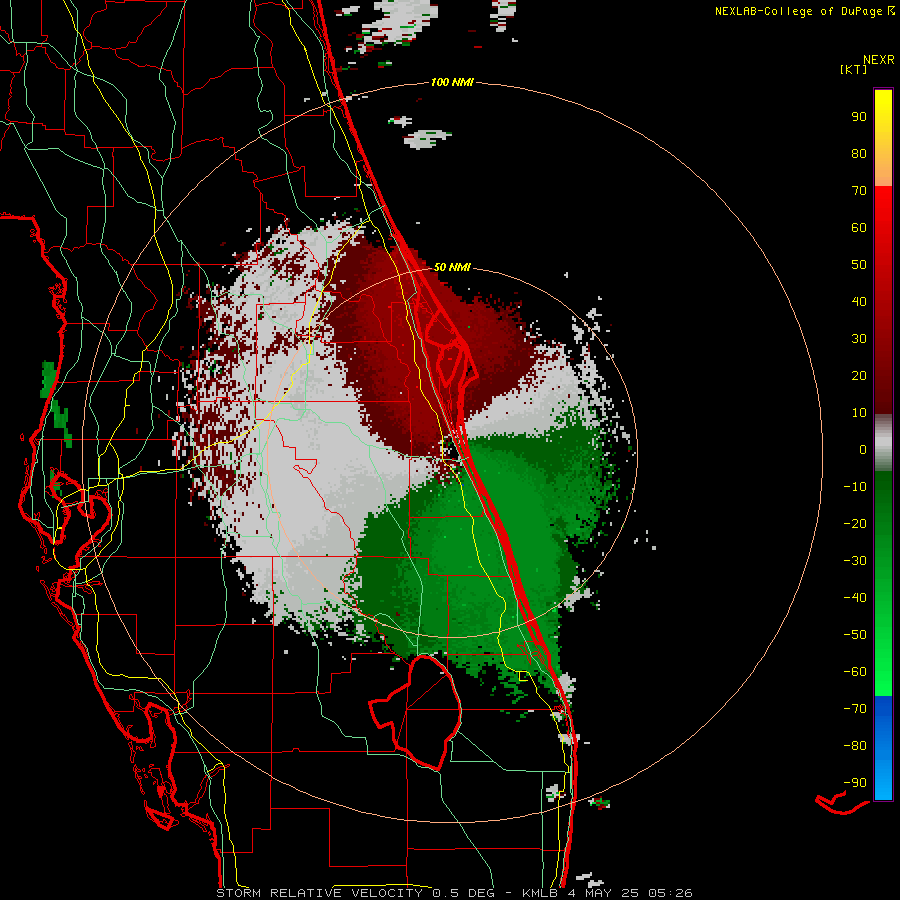This screenshot has width=900, height=900.
Task: Click the '80' color scale value
Action: coord(859,153)
